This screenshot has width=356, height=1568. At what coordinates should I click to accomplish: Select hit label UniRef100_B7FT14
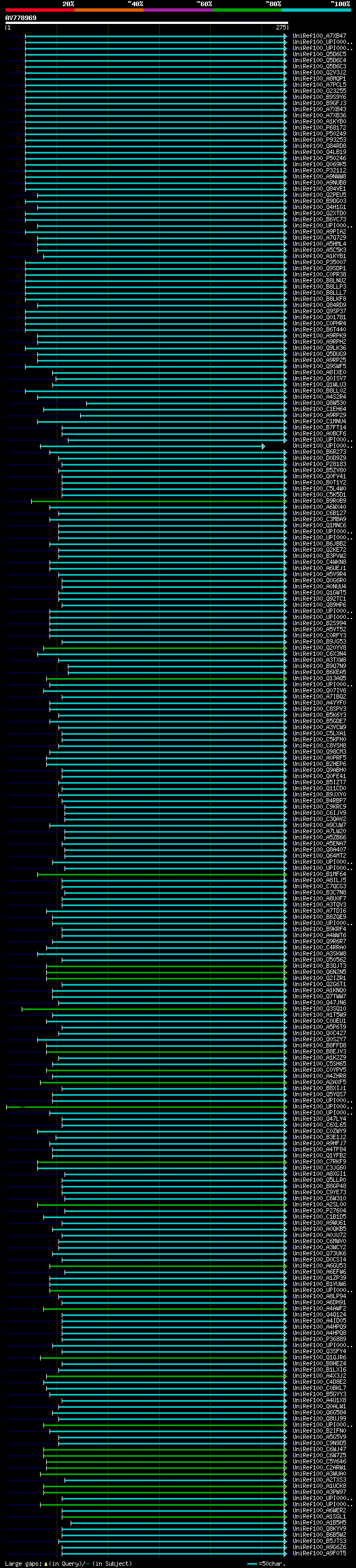pyautogui.click(x=319, y=427)
